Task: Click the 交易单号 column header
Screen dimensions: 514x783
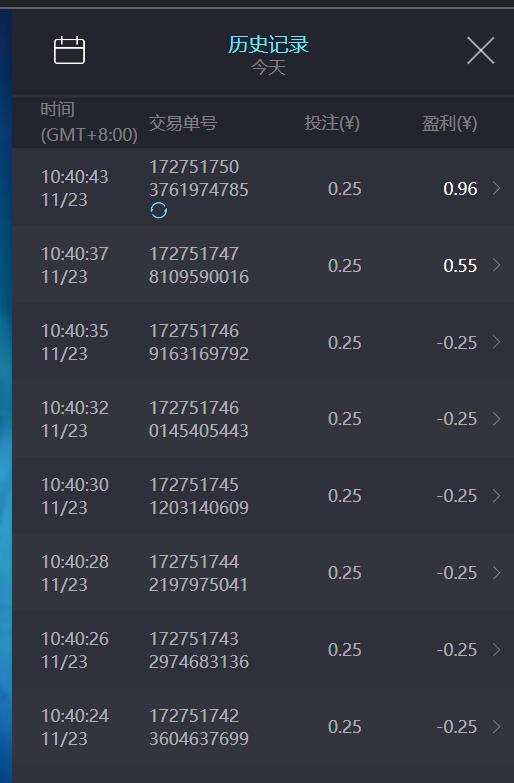Action: [183, 123]
